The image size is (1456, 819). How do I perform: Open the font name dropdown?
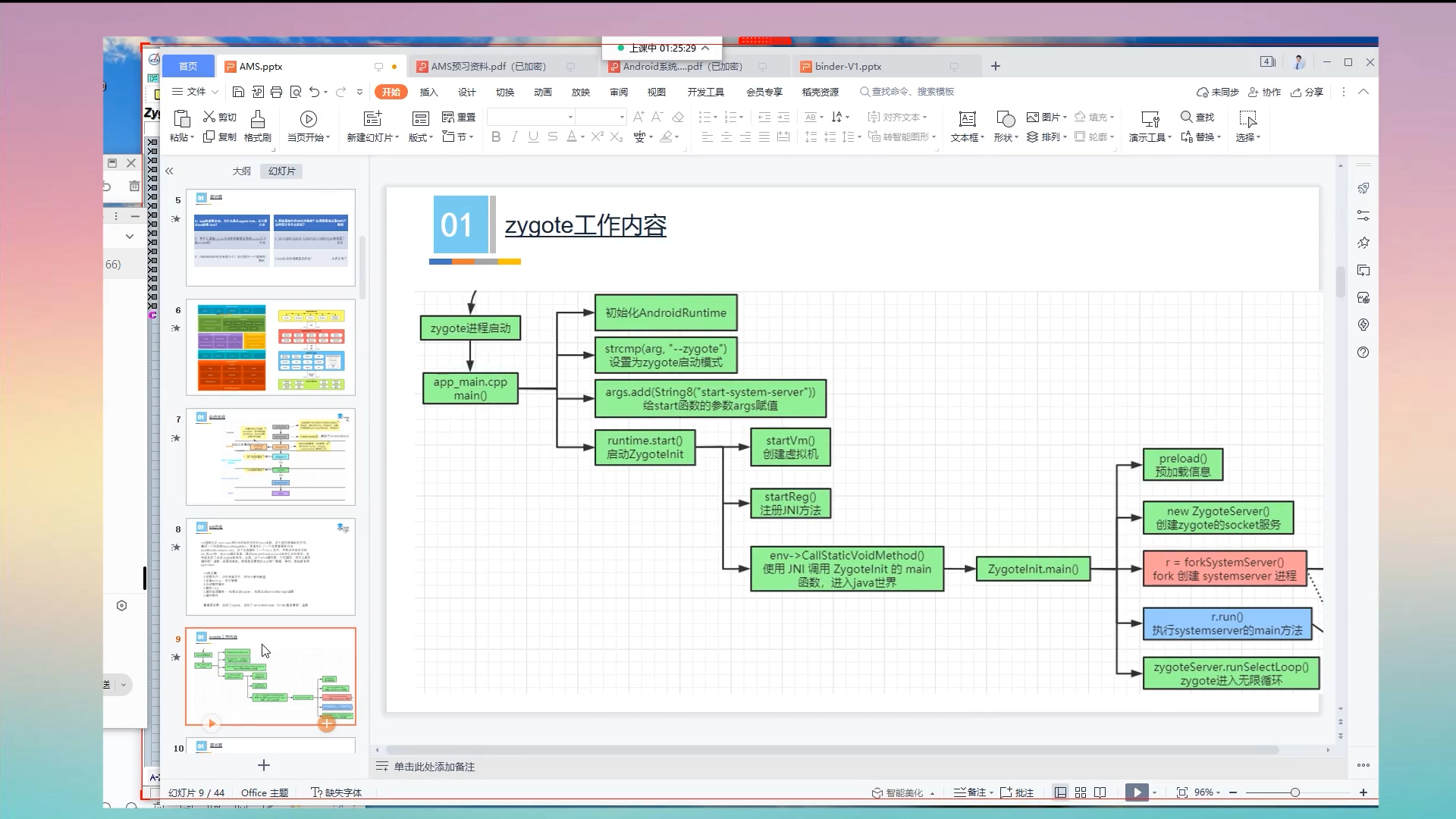pos(570,117)
